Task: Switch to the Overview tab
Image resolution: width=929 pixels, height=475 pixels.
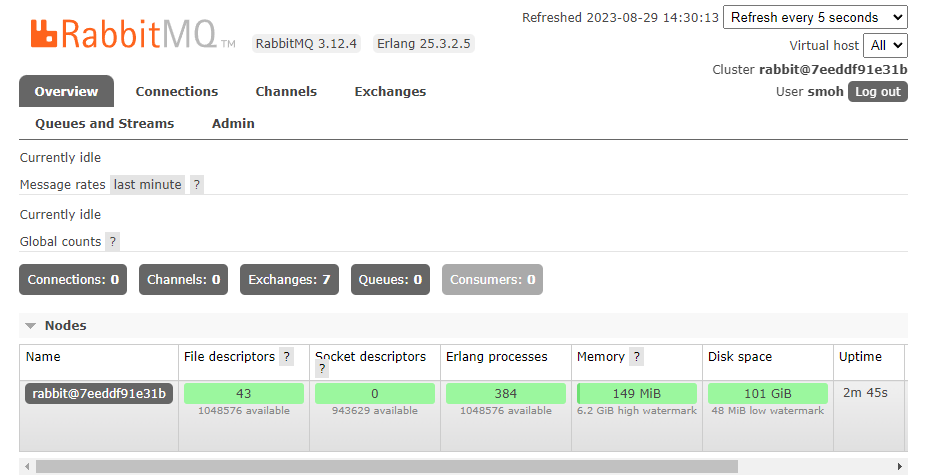Action: tap(66, 91)
